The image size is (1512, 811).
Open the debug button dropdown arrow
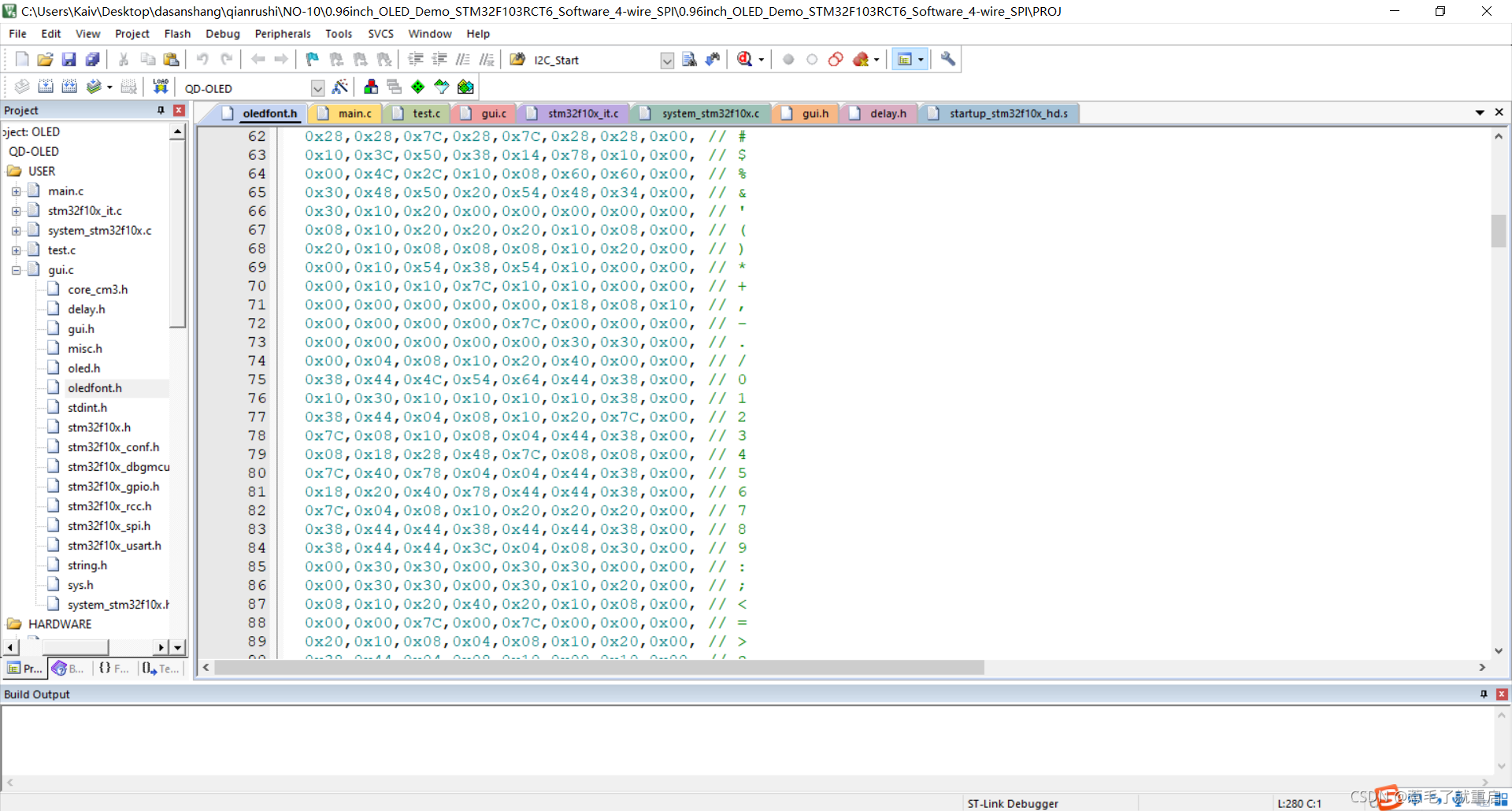pyautogui.click(x=762, y=60)
